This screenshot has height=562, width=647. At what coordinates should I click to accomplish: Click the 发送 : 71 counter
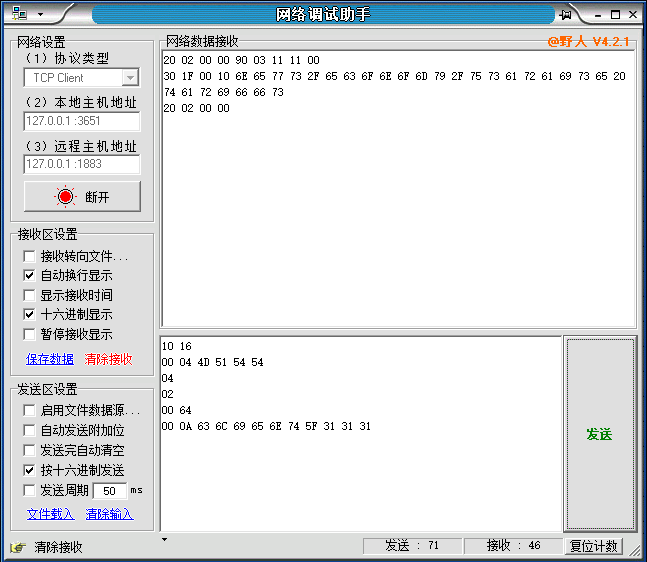(412, 546)
